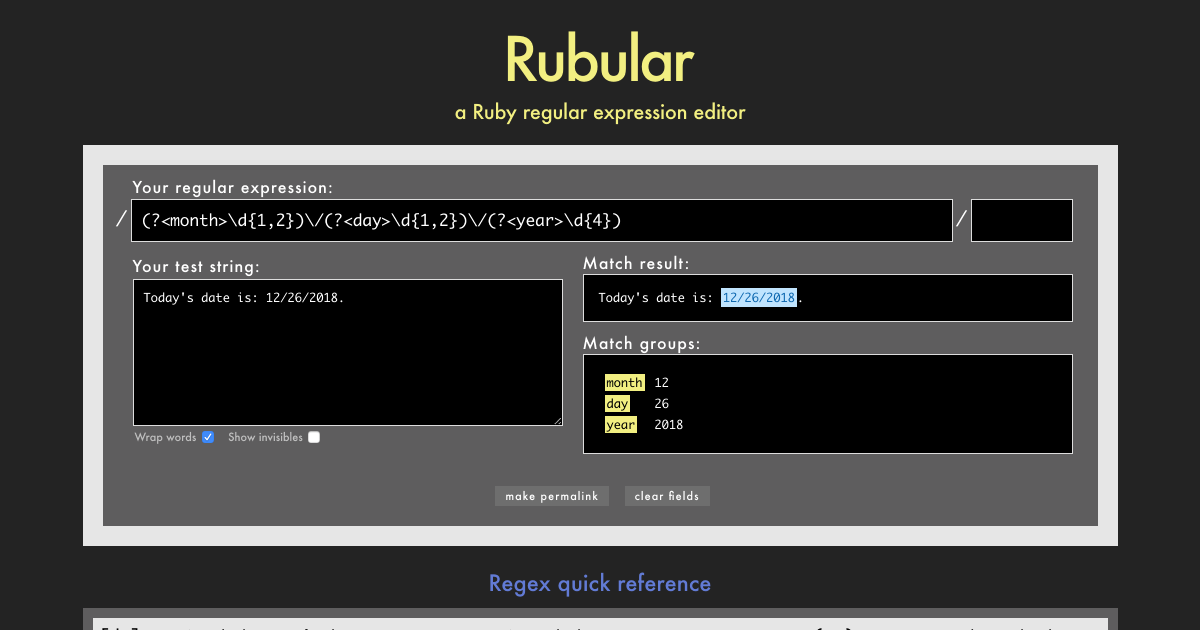The width and height of the screenshot is (1200, 630).
Task: Uncheck "Wrap words" under the test string
Action: pyautogui.click(x=208, y=437)
